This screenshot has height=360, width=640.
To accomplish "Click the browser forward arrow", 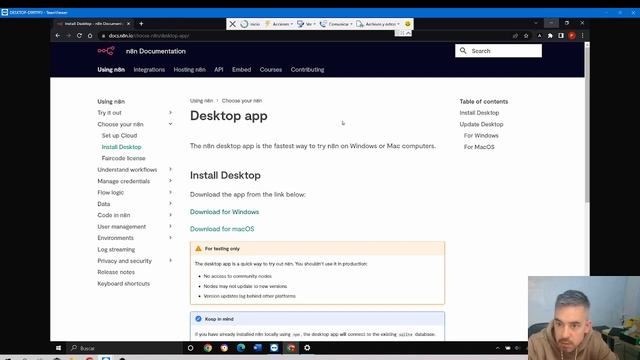I will point(68,36).
